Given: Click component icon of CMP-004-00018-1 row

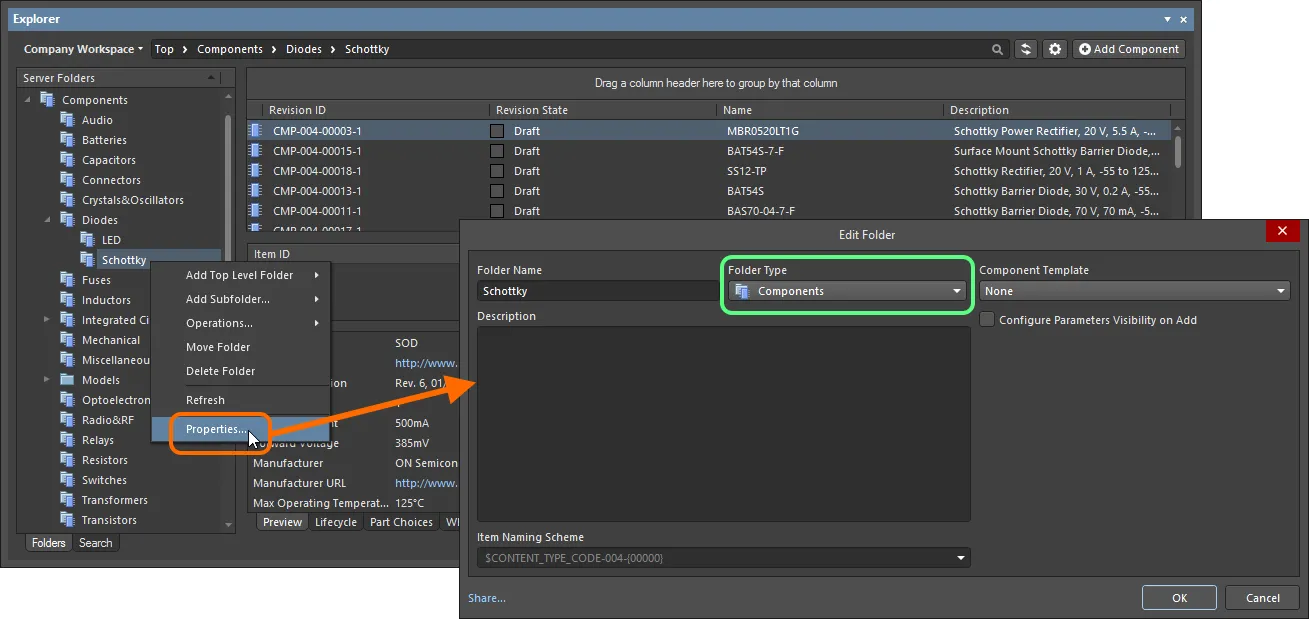Looking at the screenshot, I should pyautogui.click(x=256, y=170).
